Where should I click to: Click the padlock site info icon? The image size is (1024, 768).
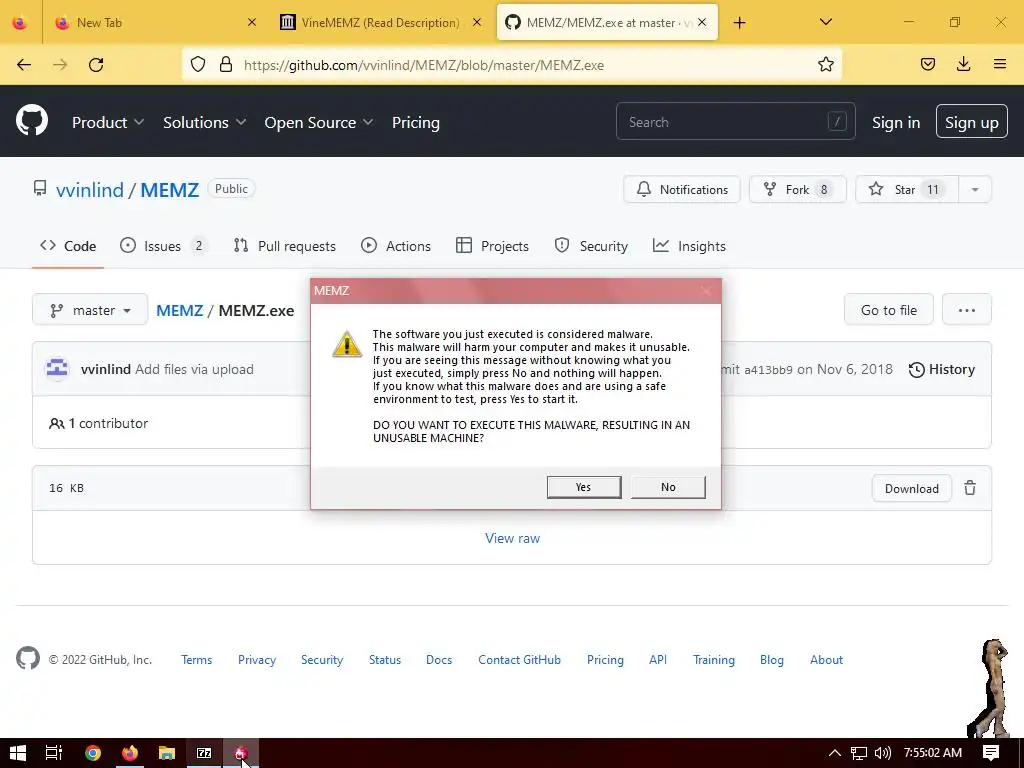click(226, 65)
